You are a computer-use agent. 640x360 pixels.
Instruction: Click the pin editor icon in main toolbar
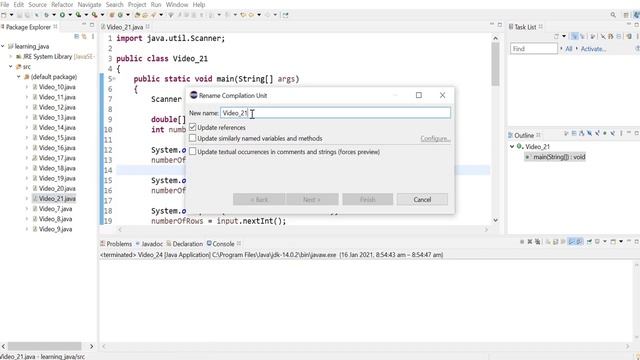(x=285, y=15)
